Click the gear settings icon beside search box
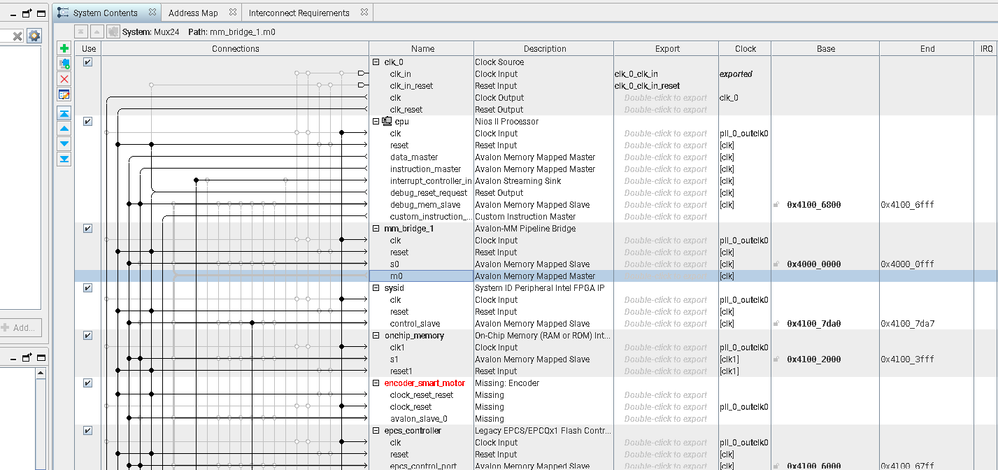 point(34,36)
